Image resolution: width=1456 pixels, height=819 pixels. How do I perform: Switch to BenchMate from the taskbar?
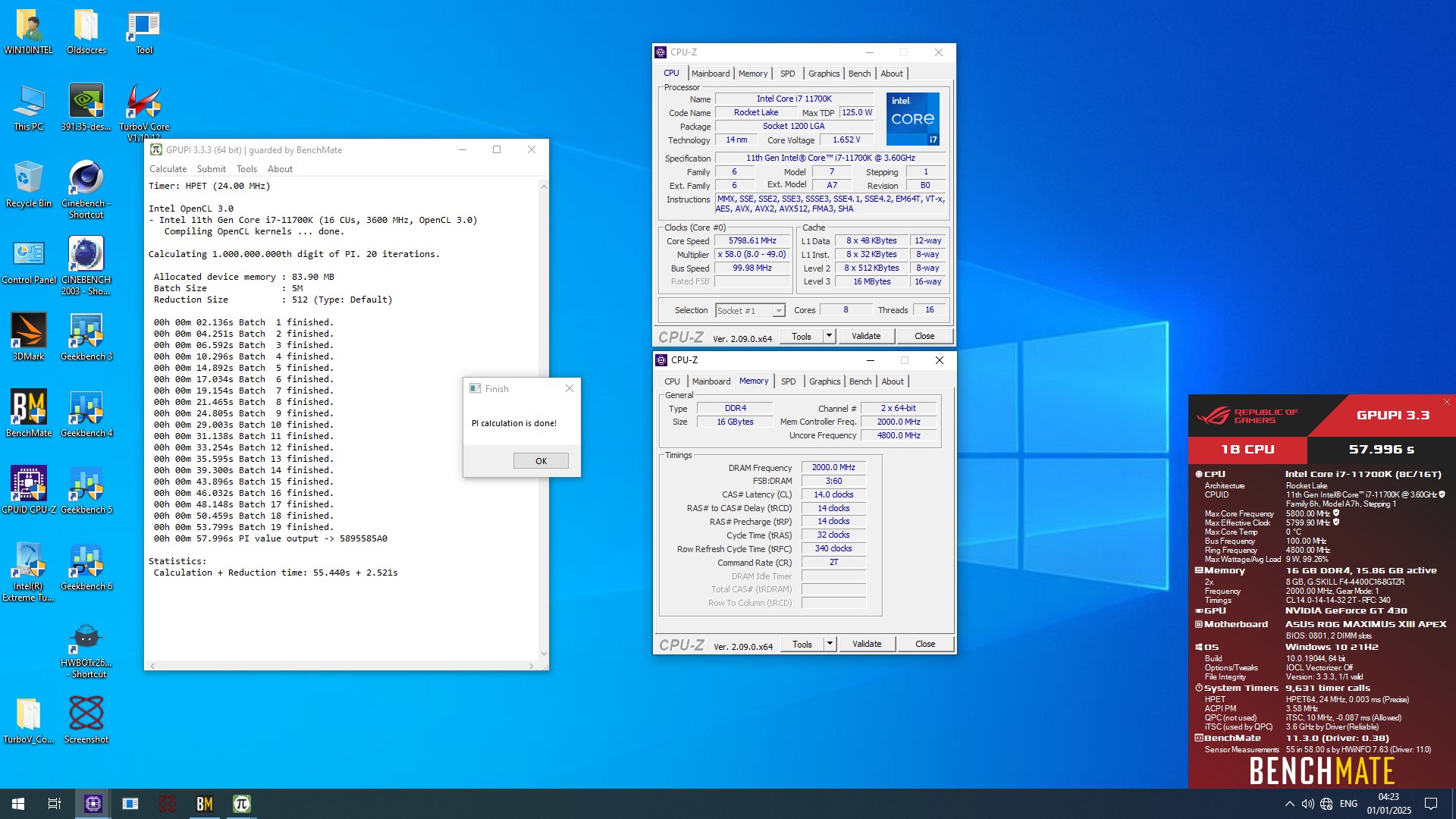(x=205, y=804)
